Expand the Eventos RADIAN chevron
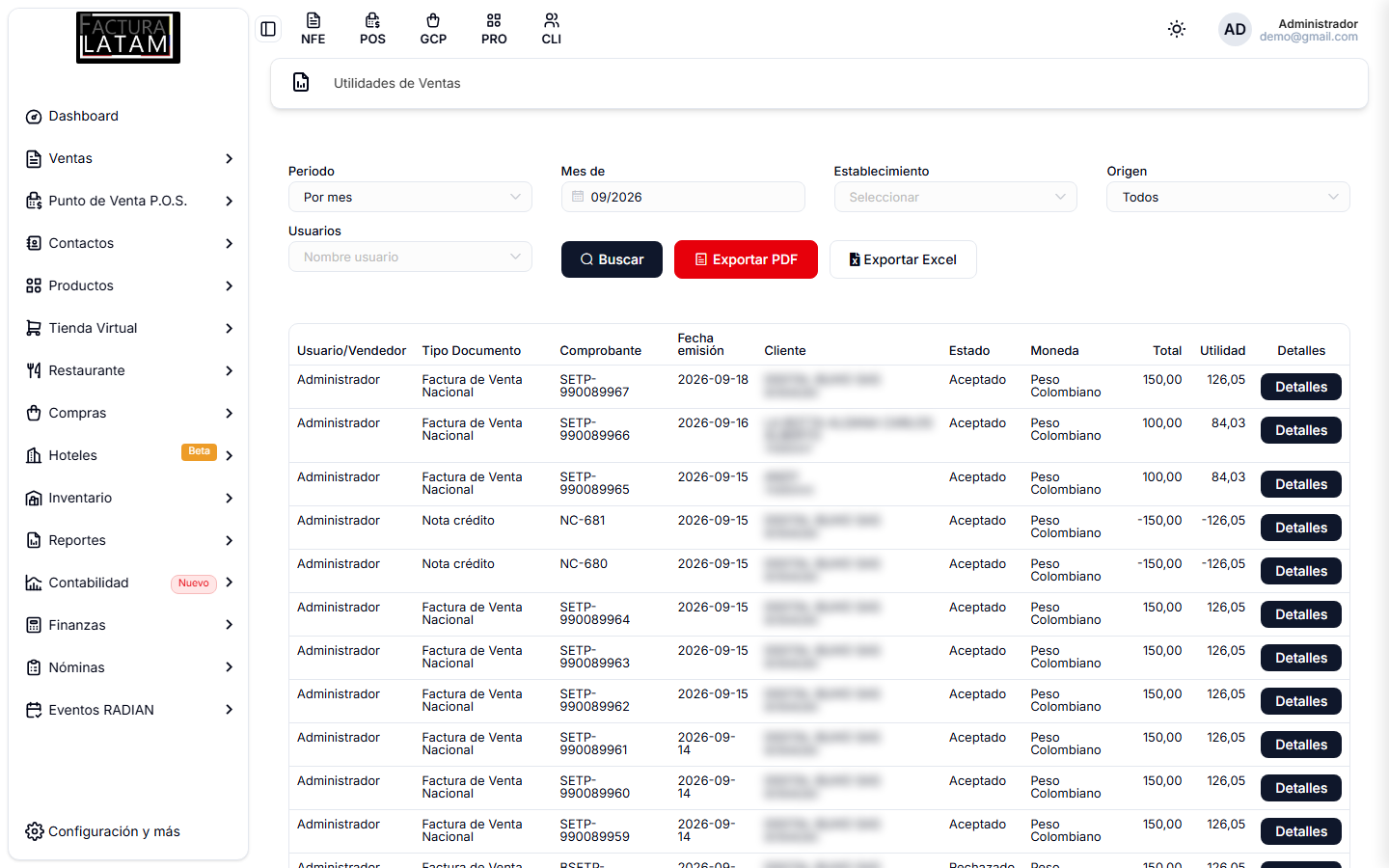Viewport: 1389px width, 868px height. 229,711
